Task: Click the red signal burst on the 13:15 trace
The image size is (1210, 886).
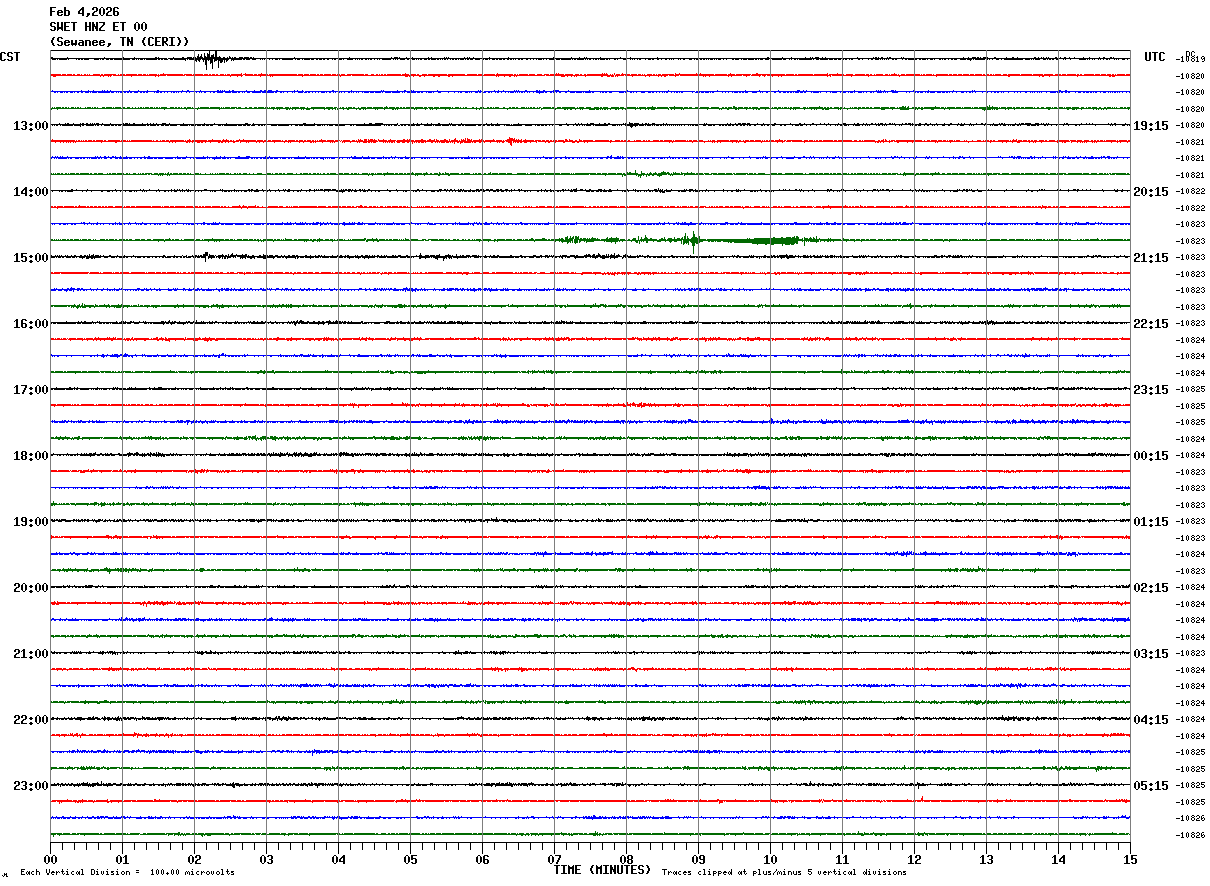Action: click(510, 141)
